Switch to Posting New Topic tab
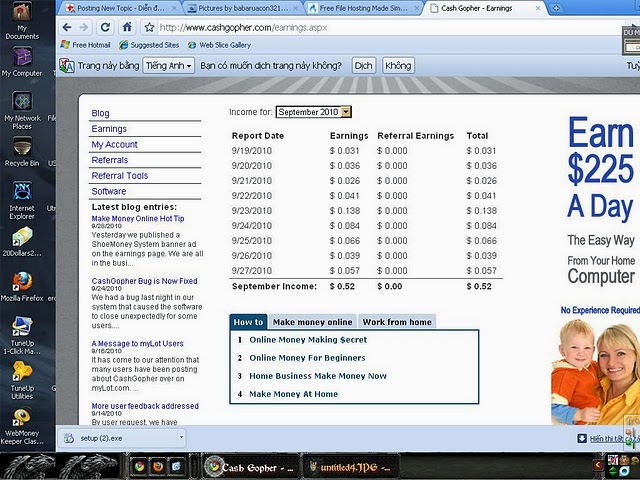The height and width of the screenshot is (480, 640). pyautogui.click(x=120, y=8)
